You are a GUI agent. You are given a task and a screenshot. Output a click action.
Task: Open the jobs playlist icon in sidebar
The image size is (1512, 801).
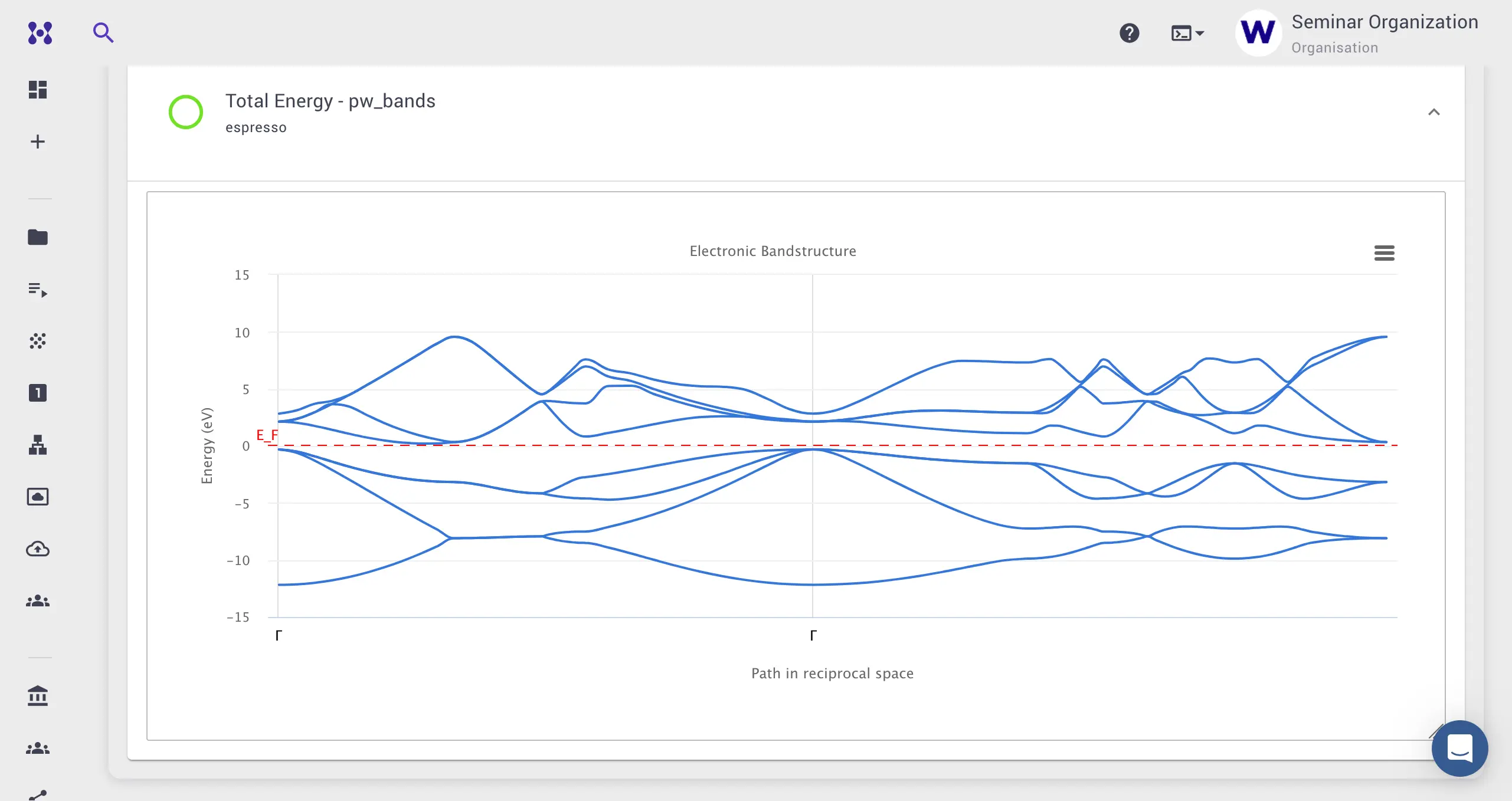point(38,290)
